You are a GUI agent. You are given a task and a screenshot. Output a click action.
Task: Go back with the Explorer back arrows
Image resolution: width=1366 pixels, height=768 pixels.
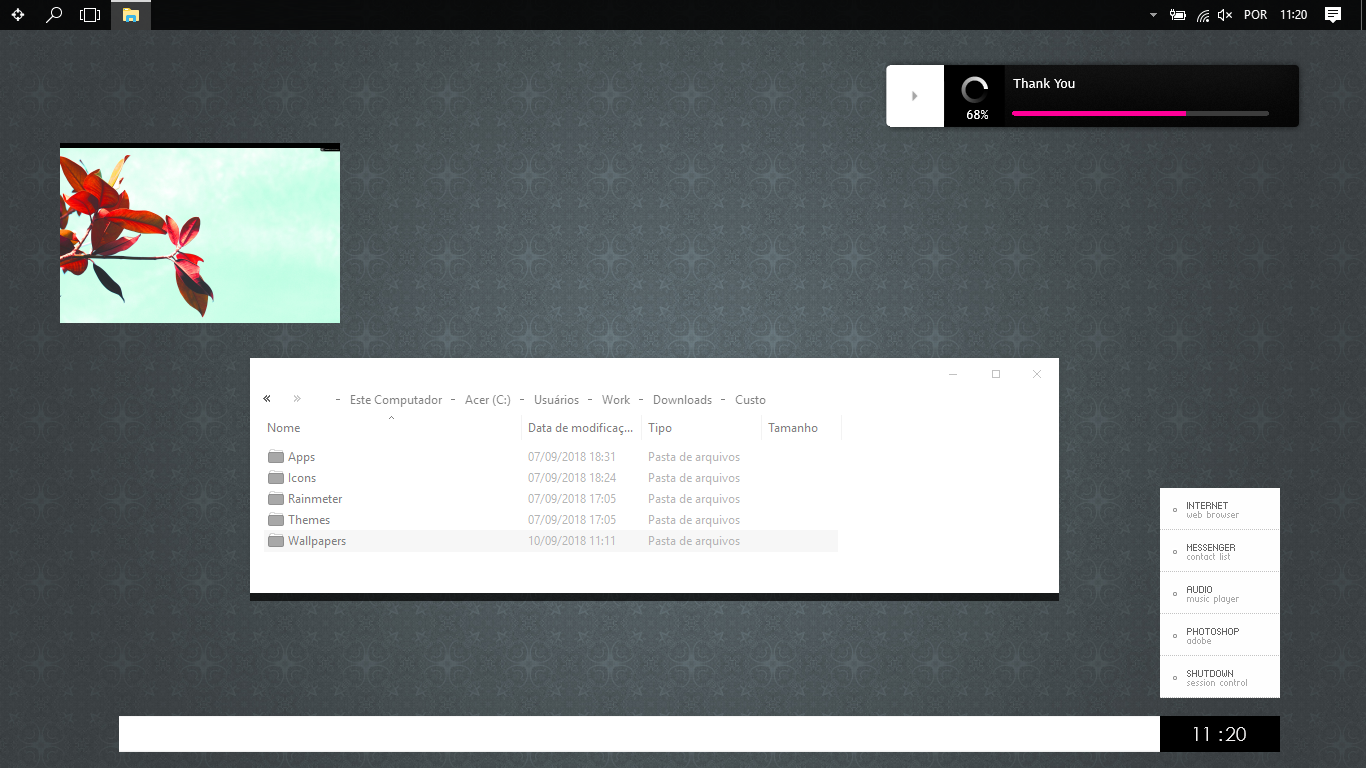pos(267,398)
